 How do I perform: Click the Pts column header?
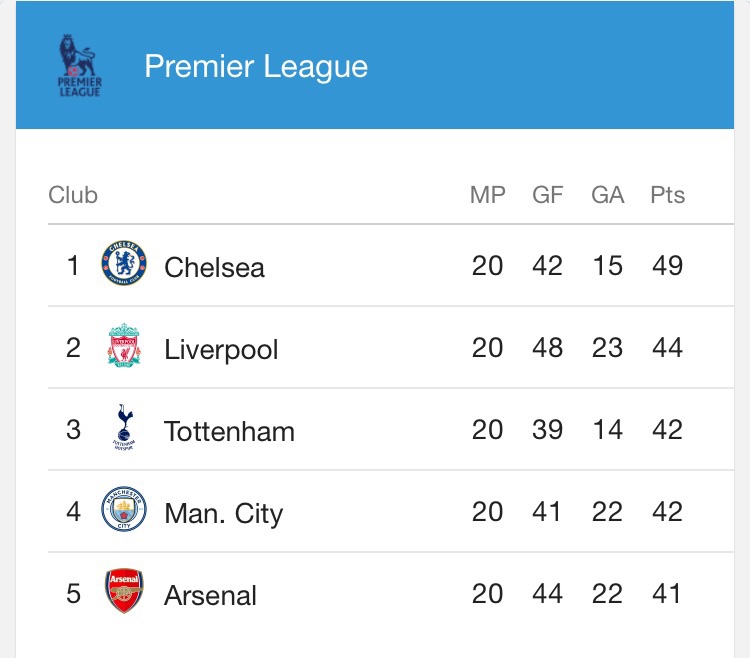click(667, 195)
